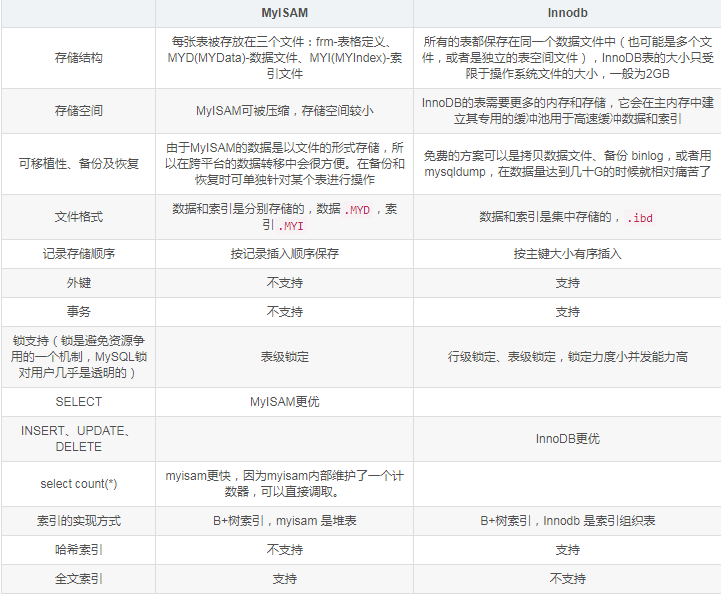This screenshot has width=721, height=598.
Task: Click the 按主键大小有序插入 cell
Action: click(x=567, y=254)
